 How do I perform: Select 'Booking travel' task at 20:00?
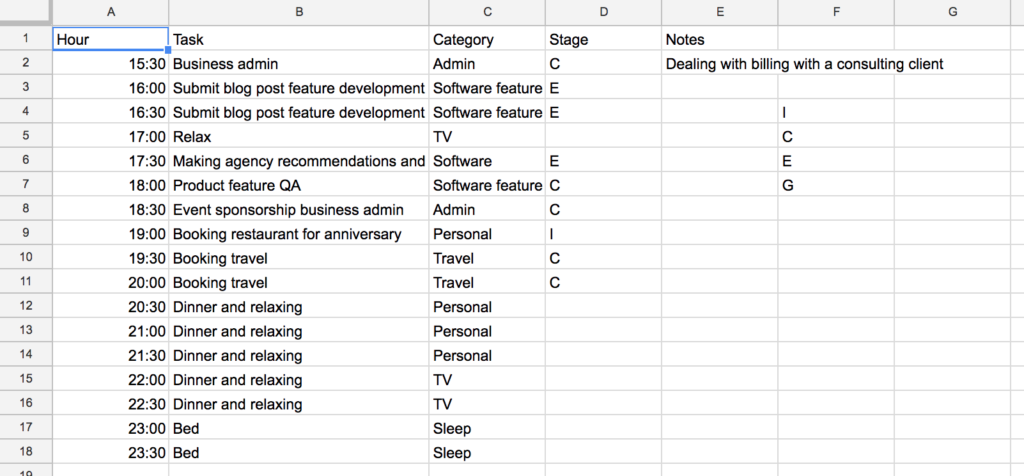coord(299,282)
